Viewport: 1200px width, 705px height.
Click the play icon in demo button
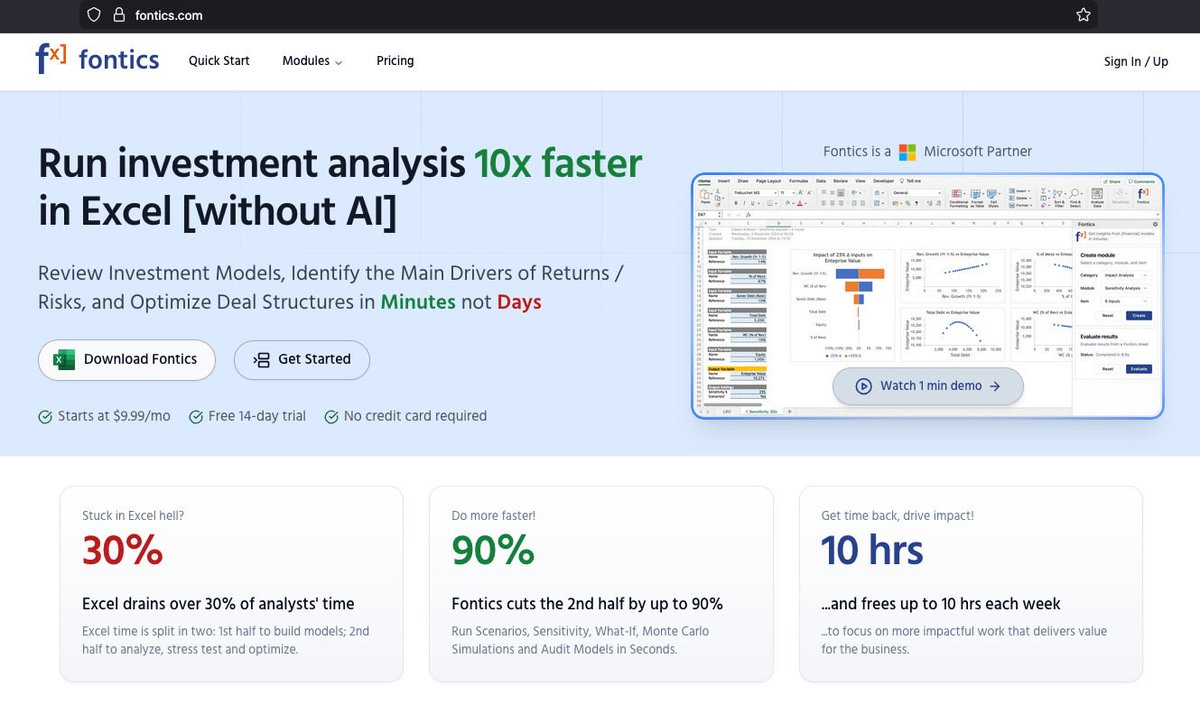tap(863, 386)
